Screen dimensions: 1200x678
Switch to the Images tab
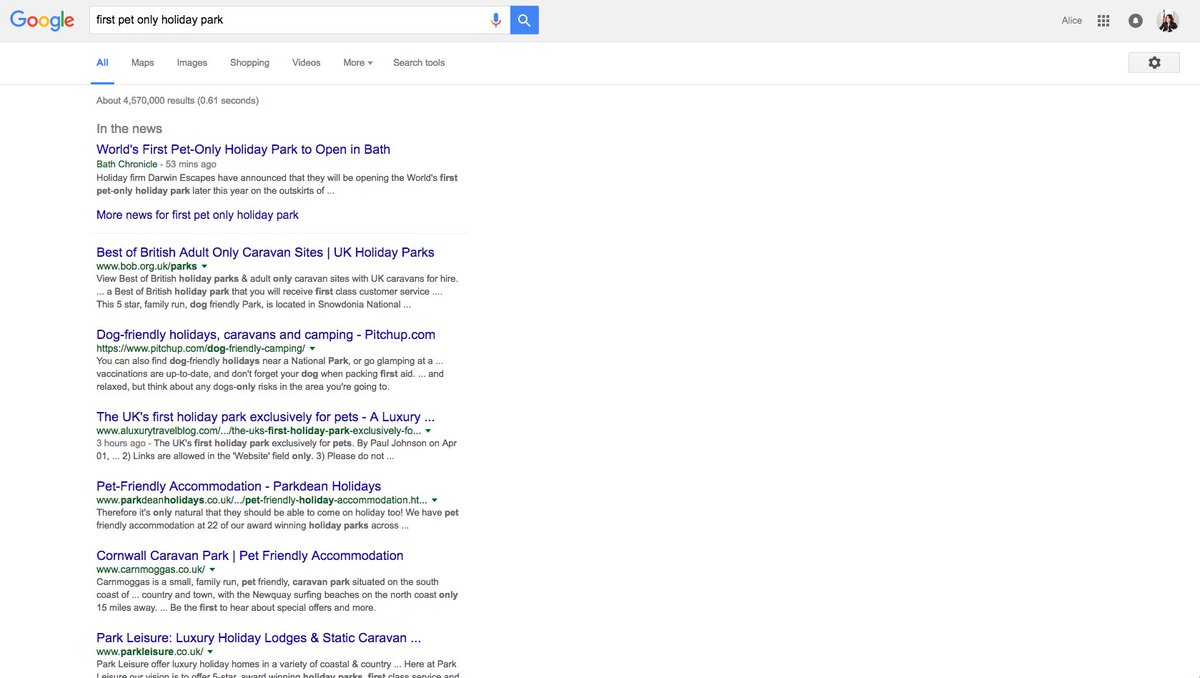pyautogui.click(x=192, y=62)
